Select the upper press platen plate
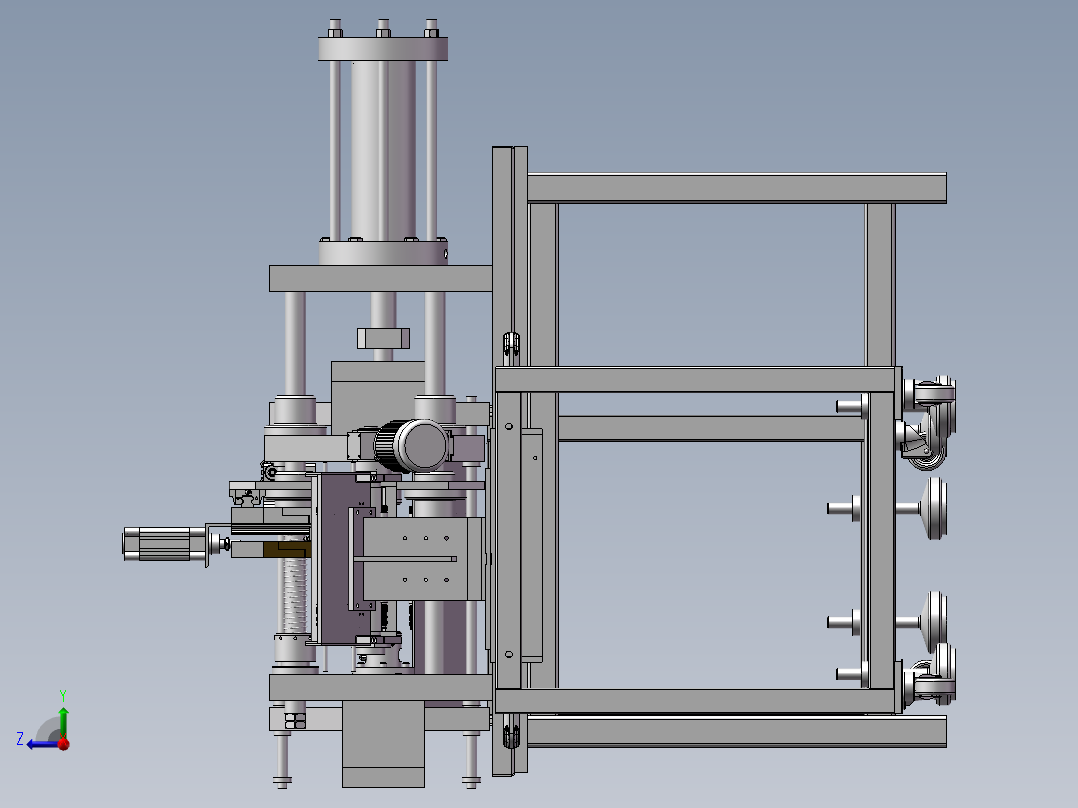Screen dimensions: 1078x808 point(381,279)
